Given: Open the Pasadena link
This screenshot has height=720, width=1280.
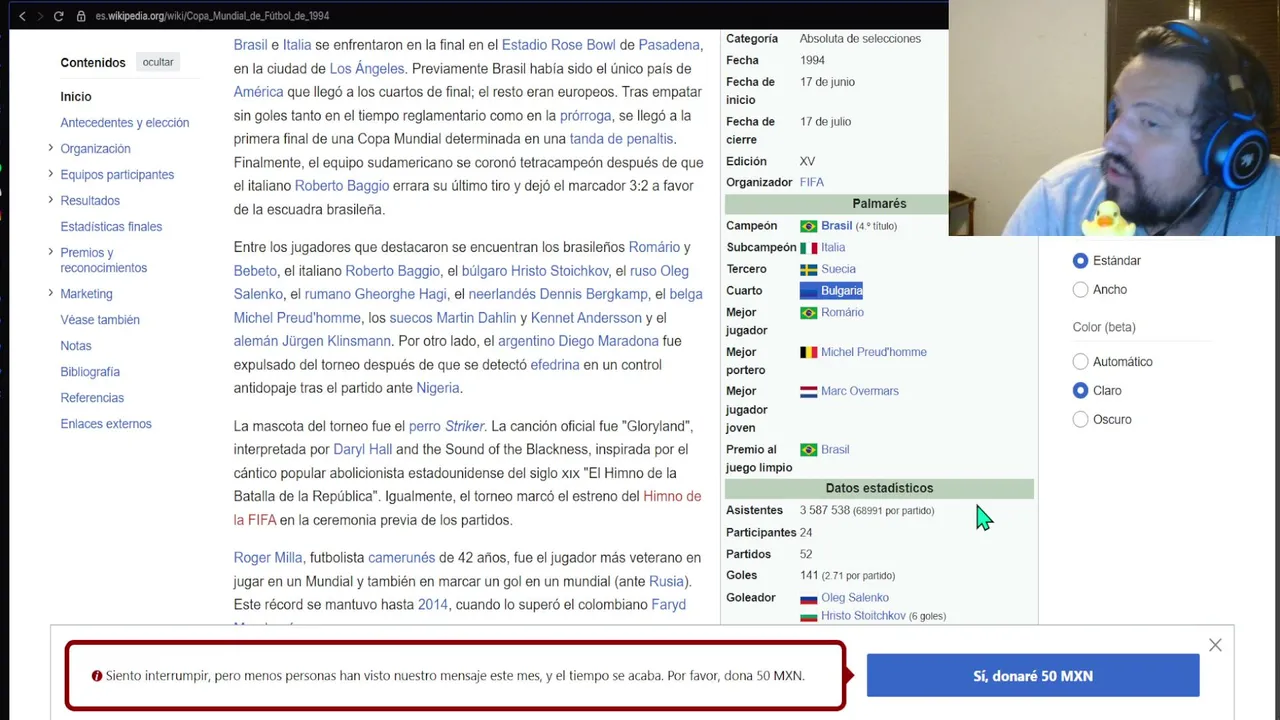Looking at the screenshot, I should pyautogui.click(x=669, y=45).
